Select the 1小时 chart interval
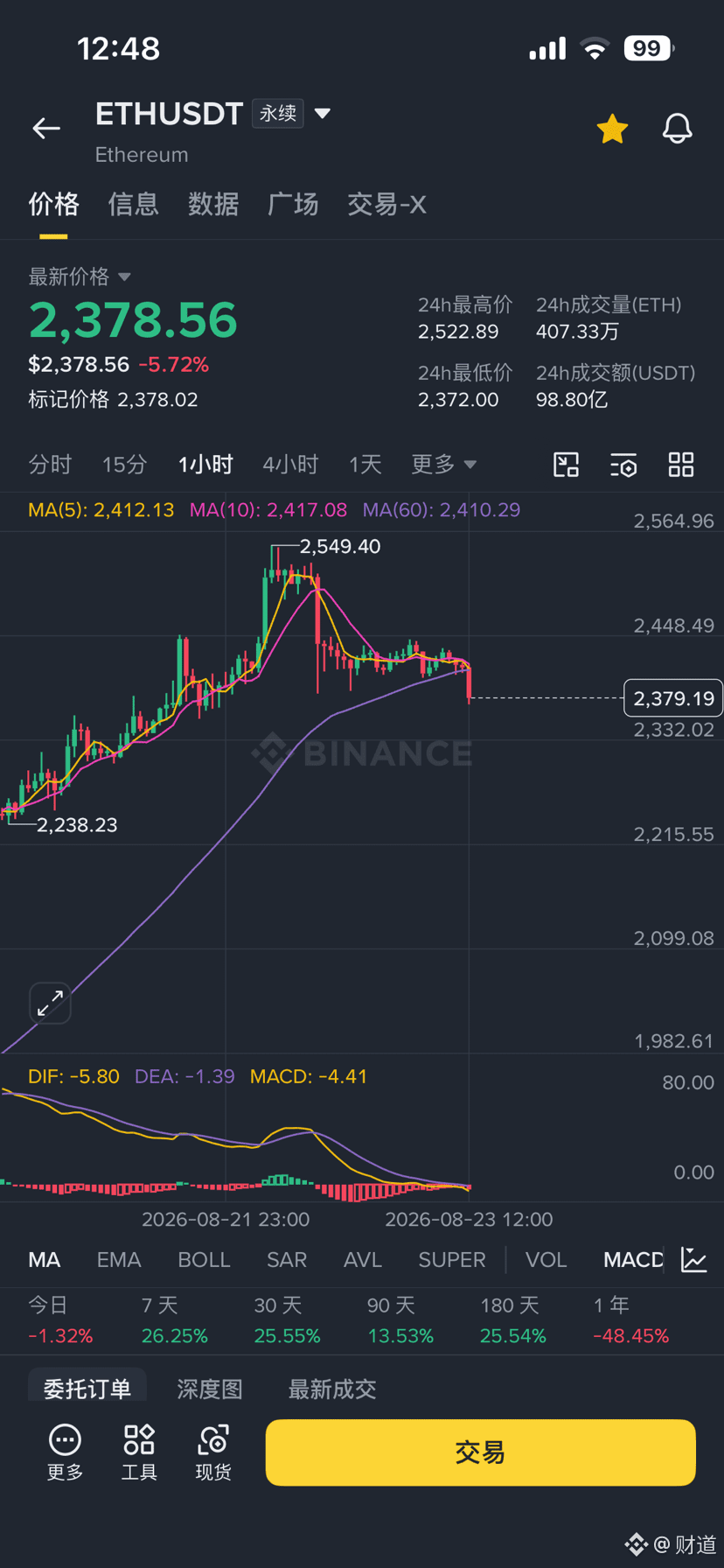Image resolution: width=724 pixels, height=1568 pixels. [205, 464]
